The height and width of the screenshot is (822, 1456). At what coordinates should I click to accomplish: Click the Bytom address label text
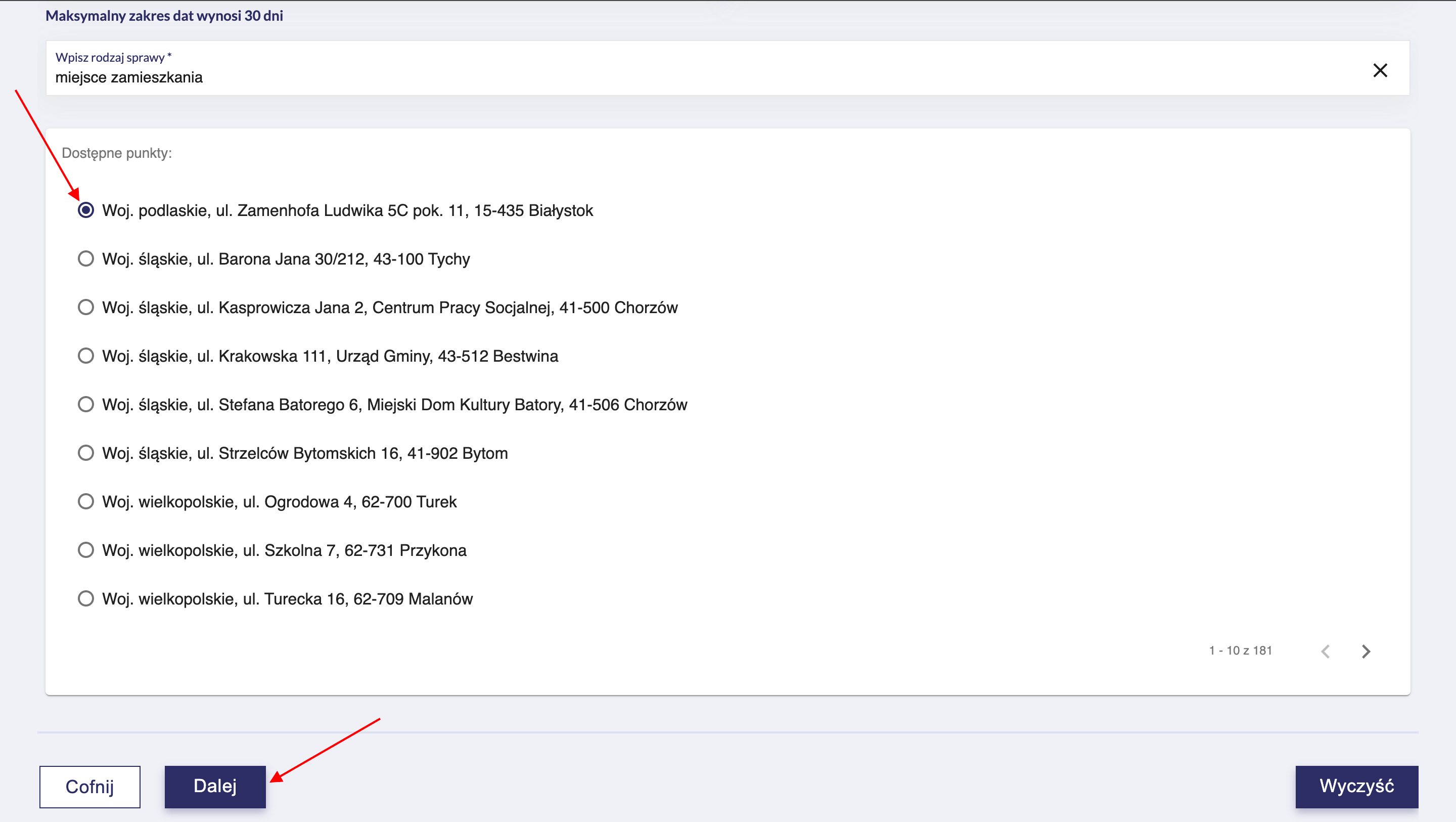pyautogui.click(x=305, y=453)
